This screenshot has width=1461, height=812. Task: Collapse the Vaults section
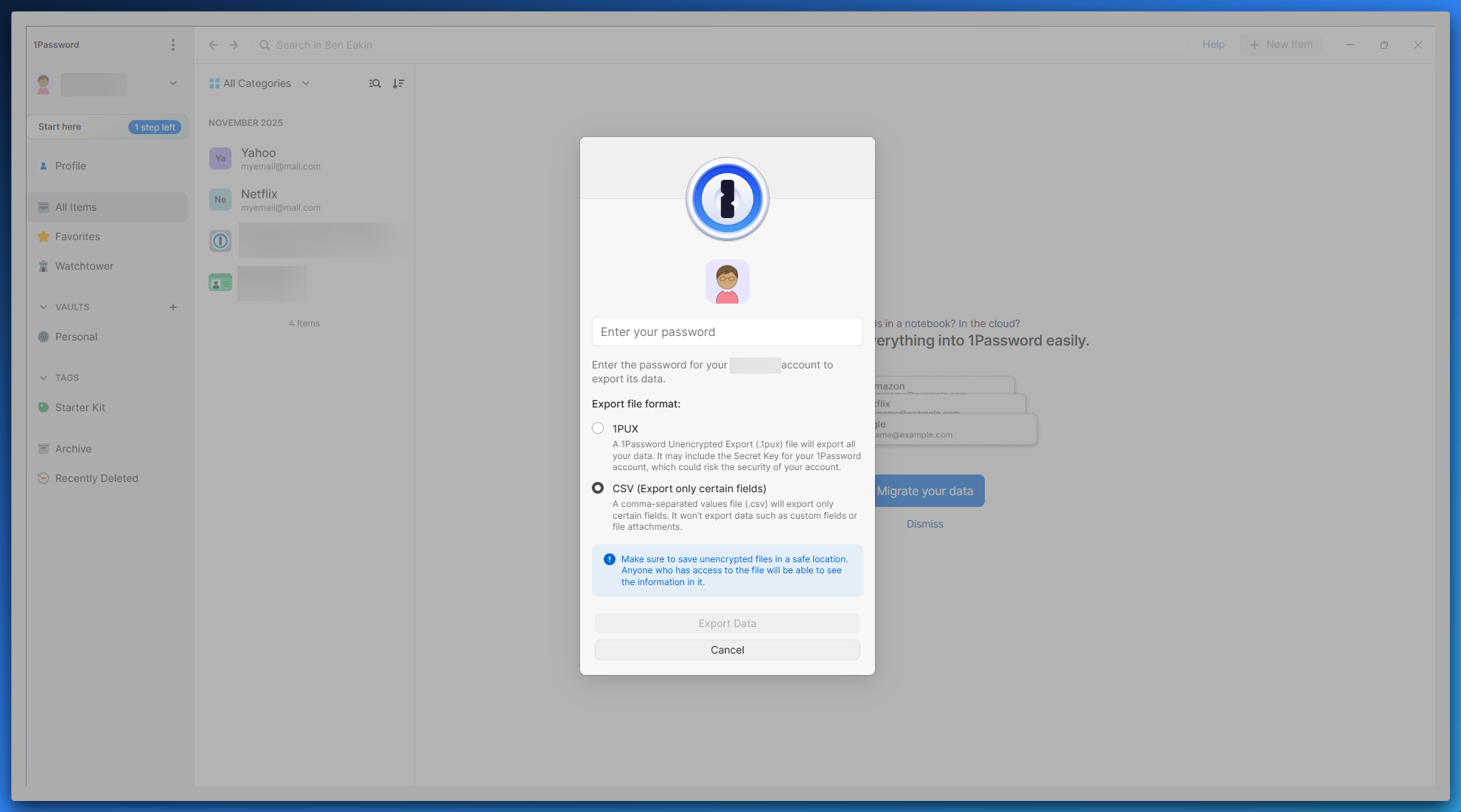tap(43, 307)
